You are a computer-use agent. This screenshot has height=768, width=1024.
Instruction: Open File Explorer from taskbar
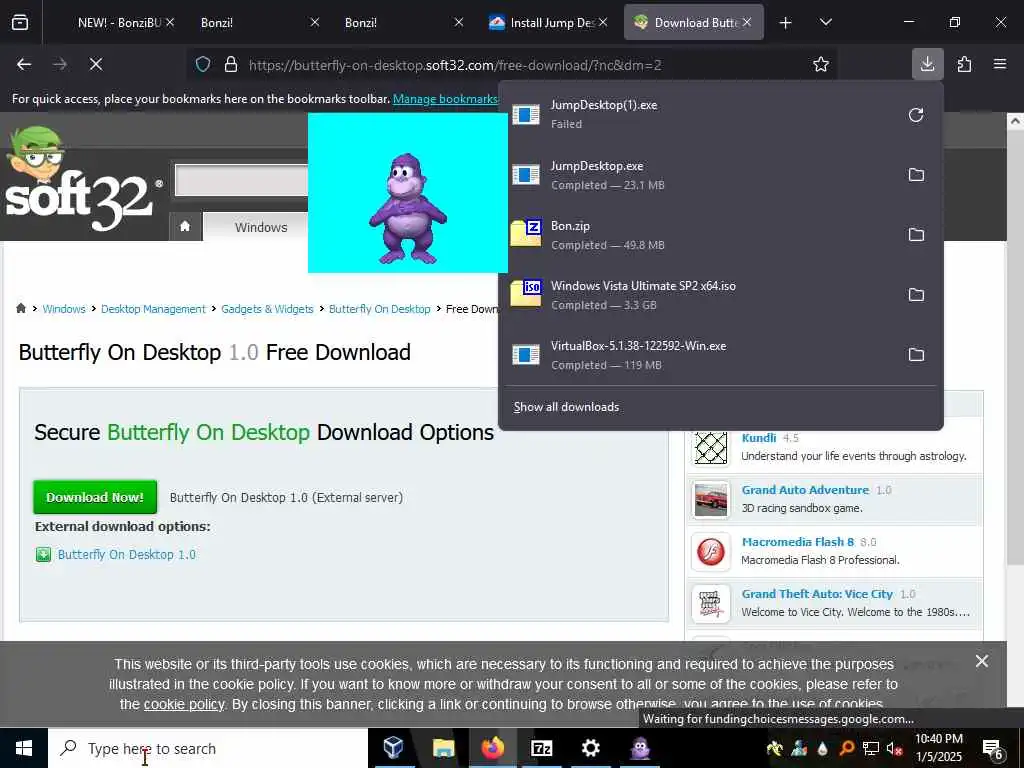pos(443,748)
